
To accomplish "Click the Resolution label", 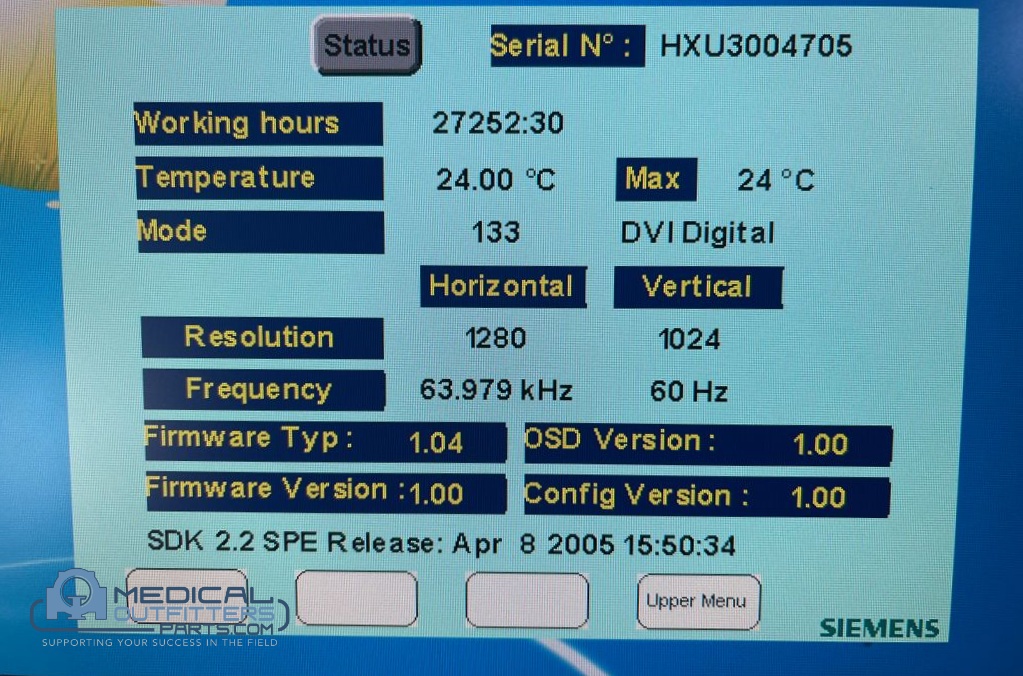I will click(262, 337).
